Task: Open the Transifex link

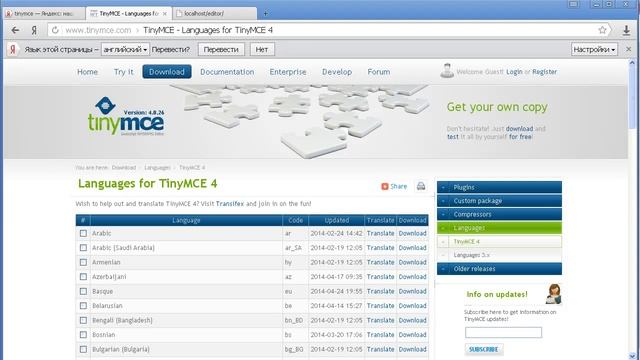Action: pyautogui.click(x=230, y=204)
